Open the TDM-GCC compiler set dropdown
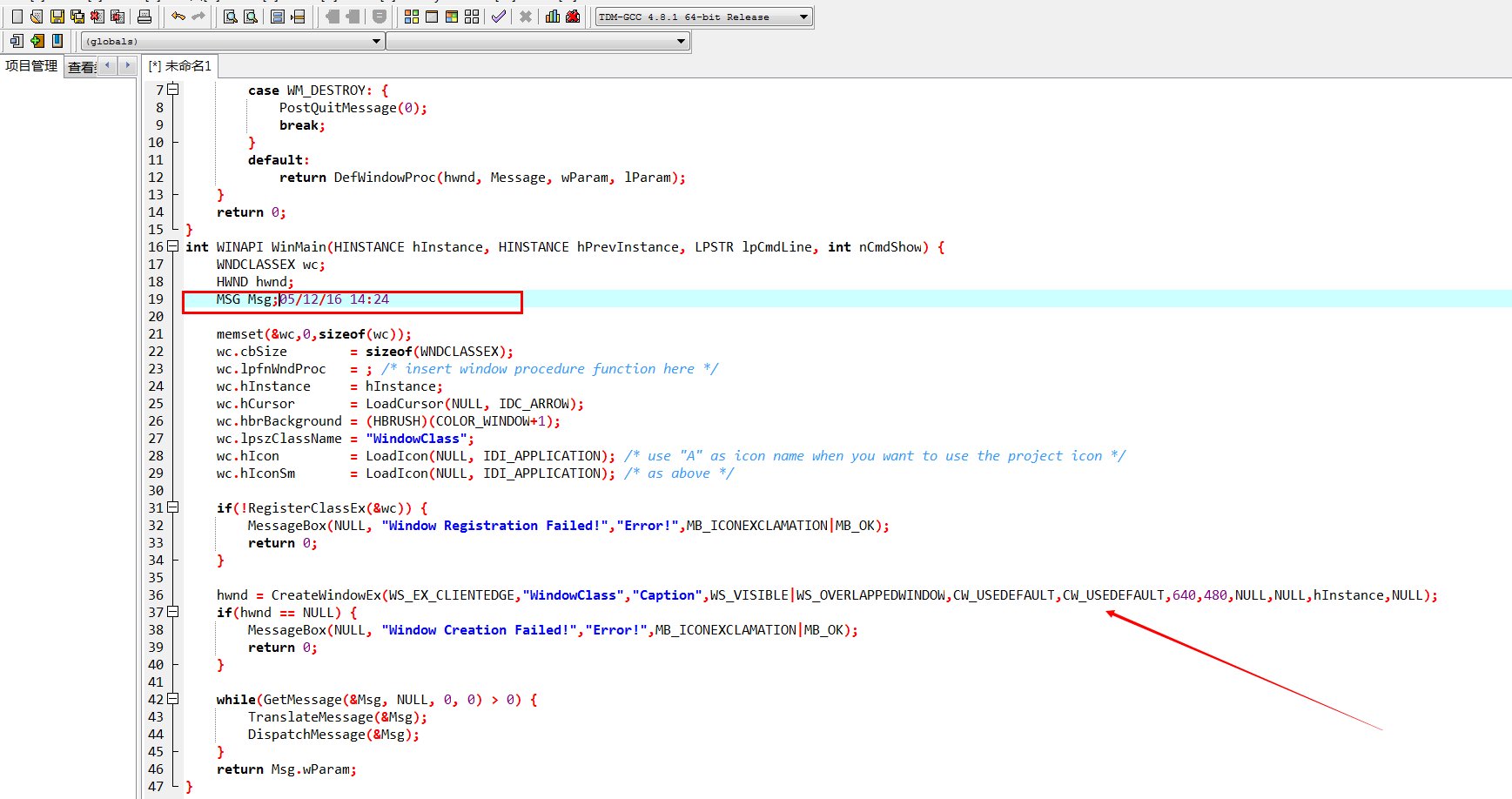The image size is (1512, 799). click(803, 17)
